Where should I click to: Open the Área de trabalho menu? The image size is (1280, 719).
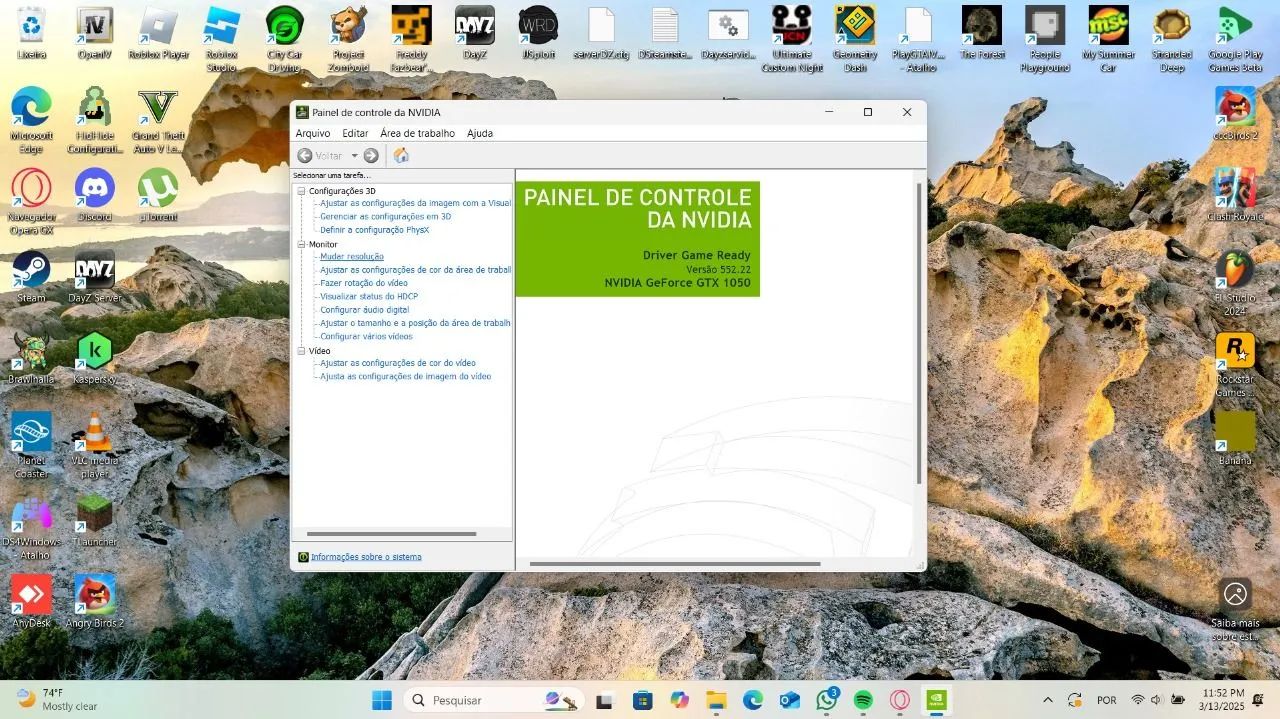417,133
